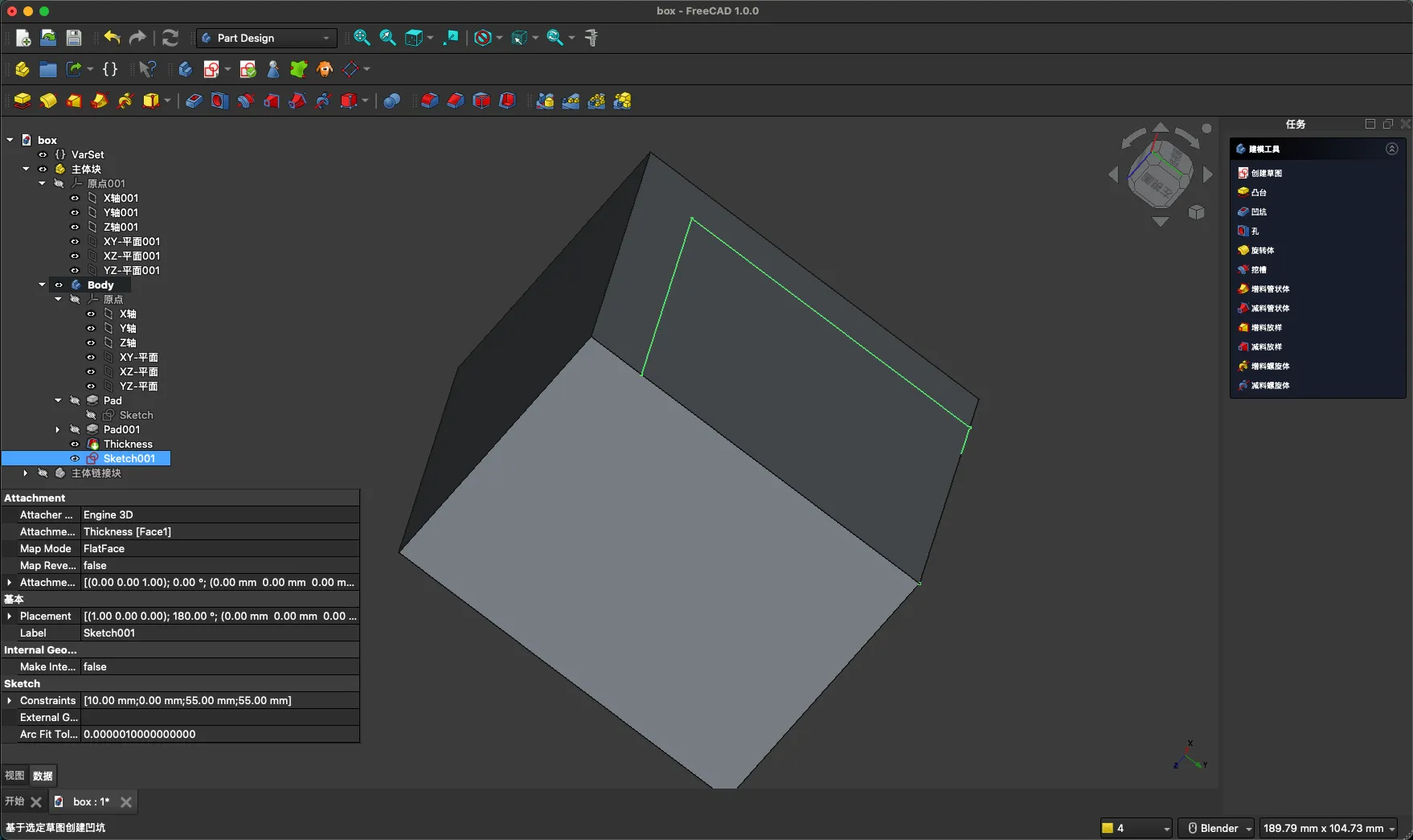Select the Pocket tool in the toolbar
1413x840 pixels.
(194, 100)
